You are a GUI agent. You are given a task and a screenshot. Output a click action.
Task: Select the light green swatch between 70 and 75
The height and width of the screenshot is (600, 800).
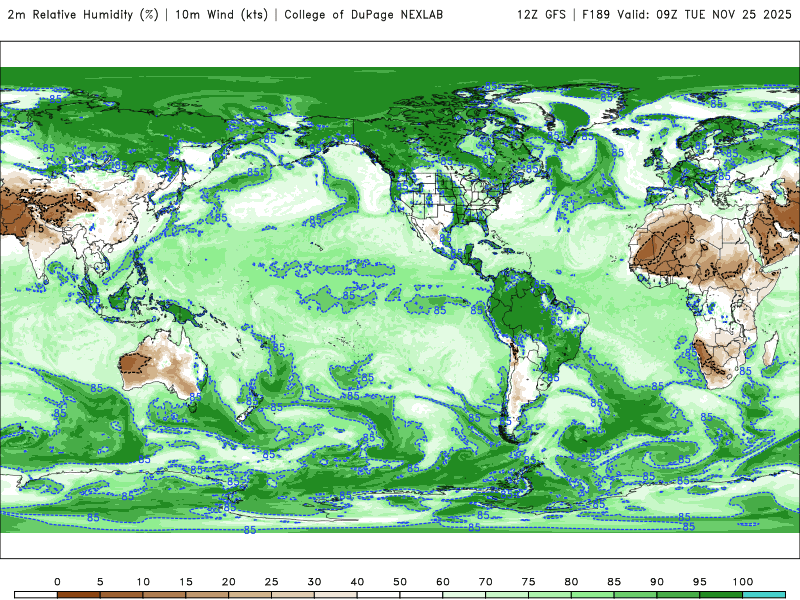point(507,595)
